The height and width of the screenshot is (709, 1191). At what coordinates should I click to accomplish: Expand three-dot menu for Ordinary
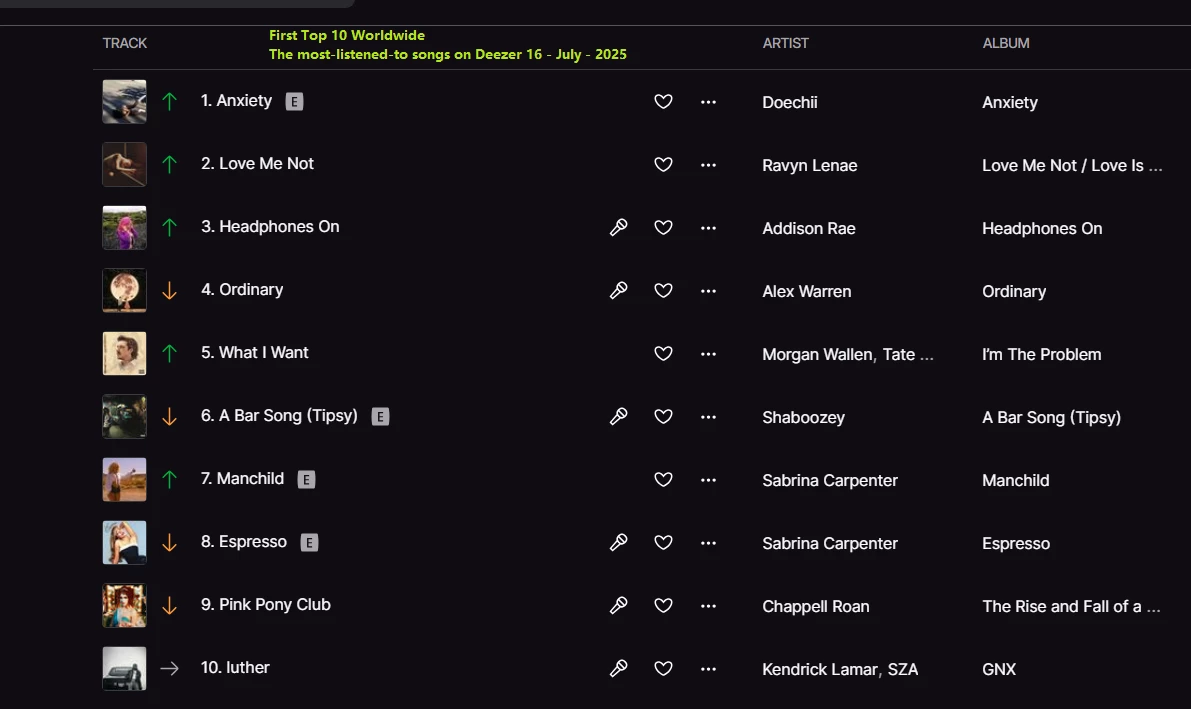click(709, 291)
